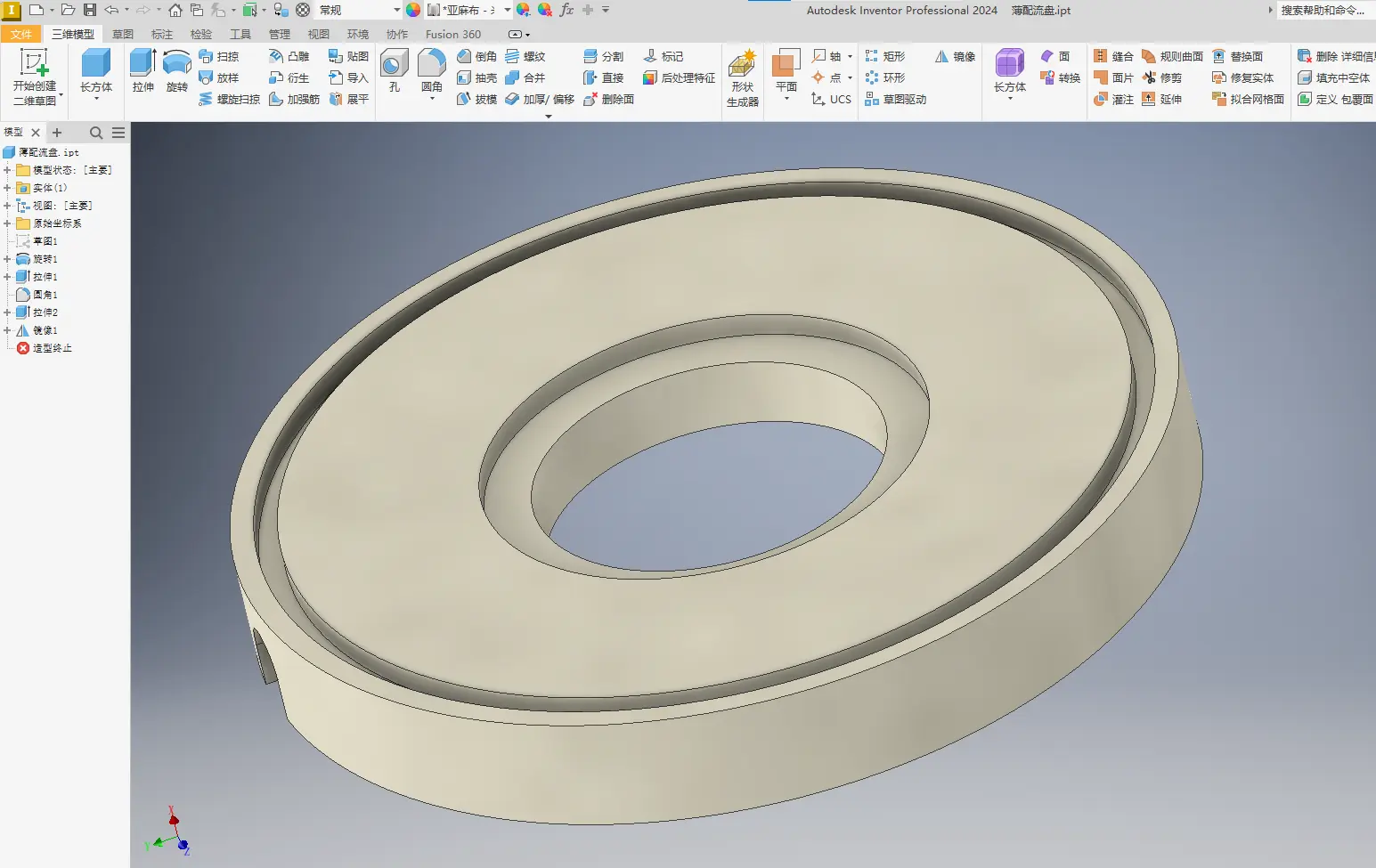1376x868 pixels.
Task: Select the Rib (加强筋) tool
Action: click(295, 99)
